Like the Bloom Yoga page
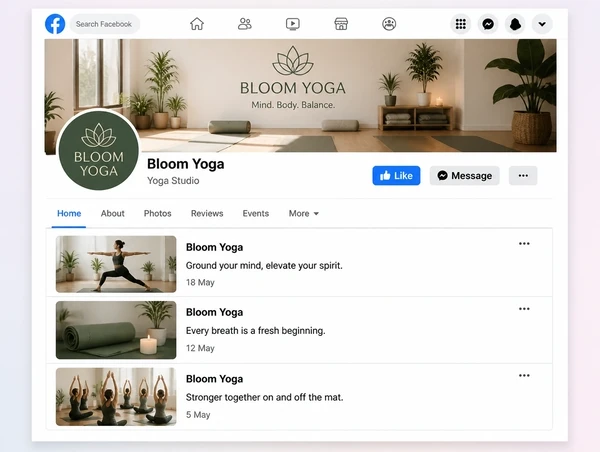 396,176
